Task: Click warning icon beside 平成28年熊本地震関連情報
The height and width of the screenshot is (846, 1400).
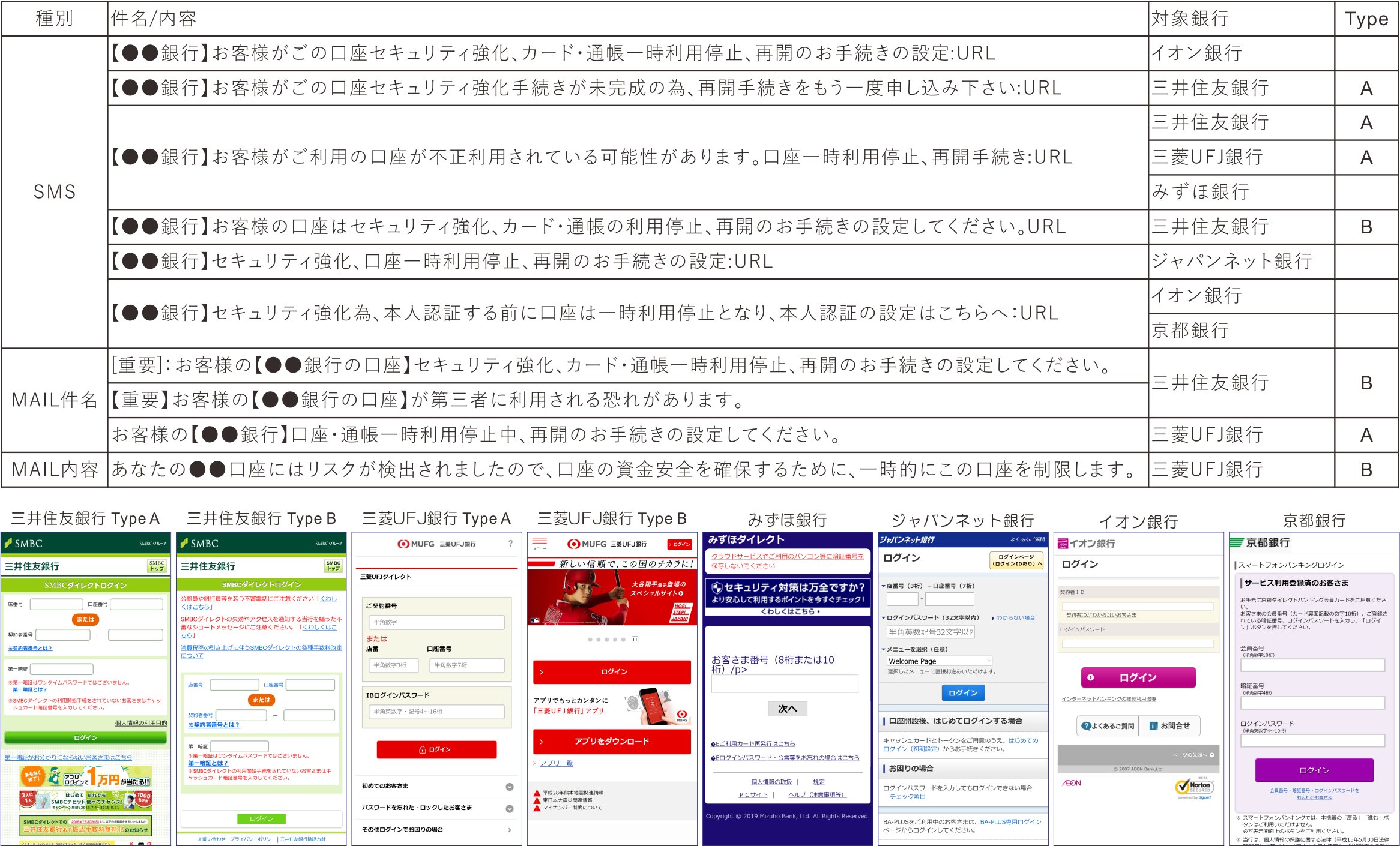Action: click(x=537, y=793)
